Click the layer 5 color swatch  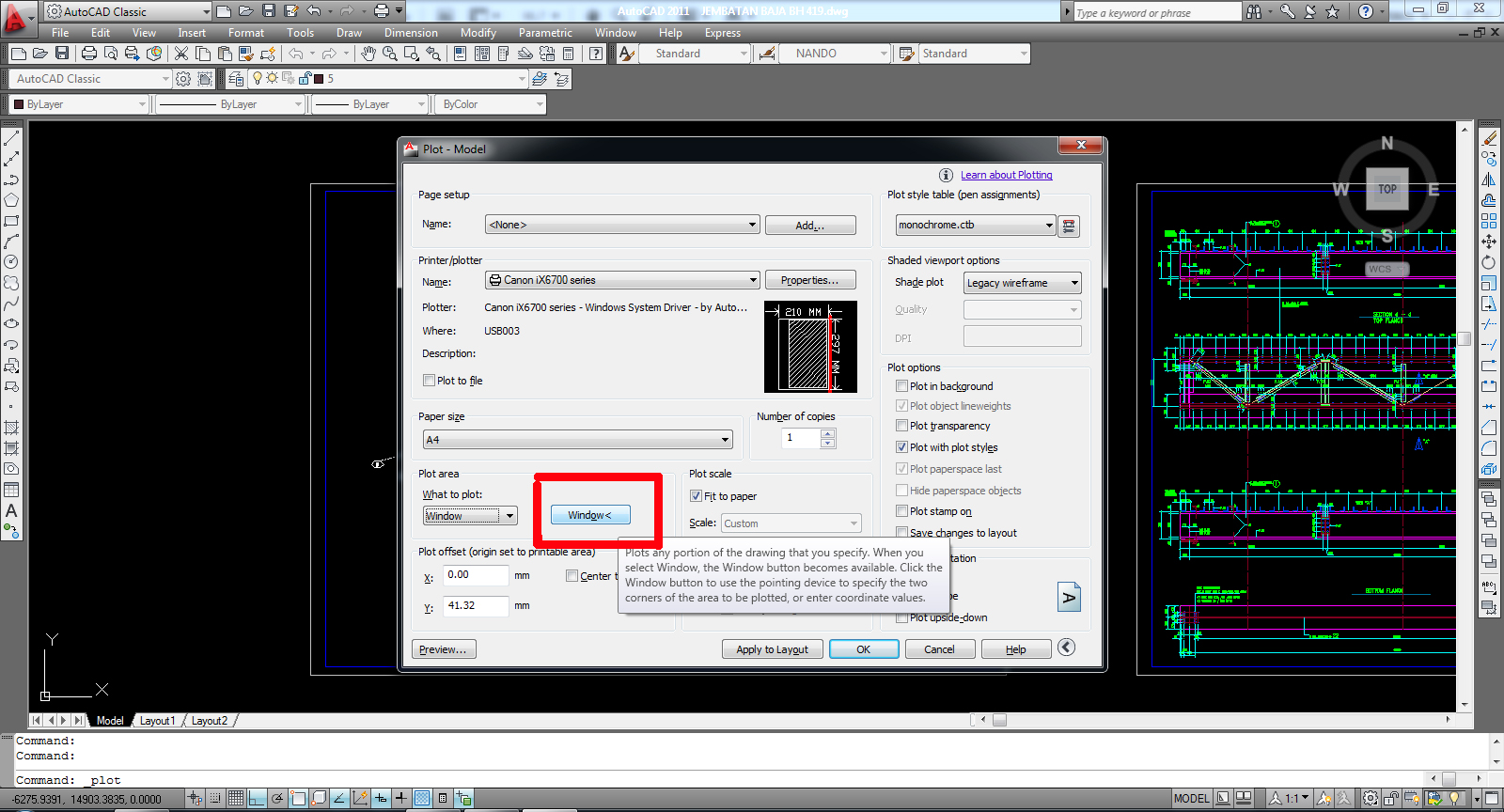[319, 79]
